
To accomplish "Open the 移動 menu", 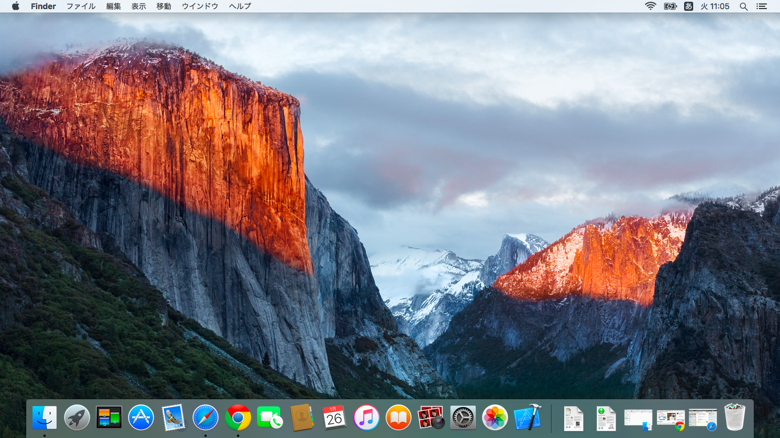I will coord(164,6).
